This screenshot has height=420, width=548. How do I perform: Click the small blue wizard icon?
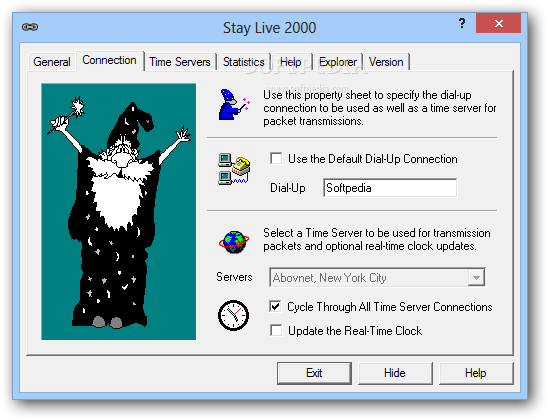coord(234,104)
